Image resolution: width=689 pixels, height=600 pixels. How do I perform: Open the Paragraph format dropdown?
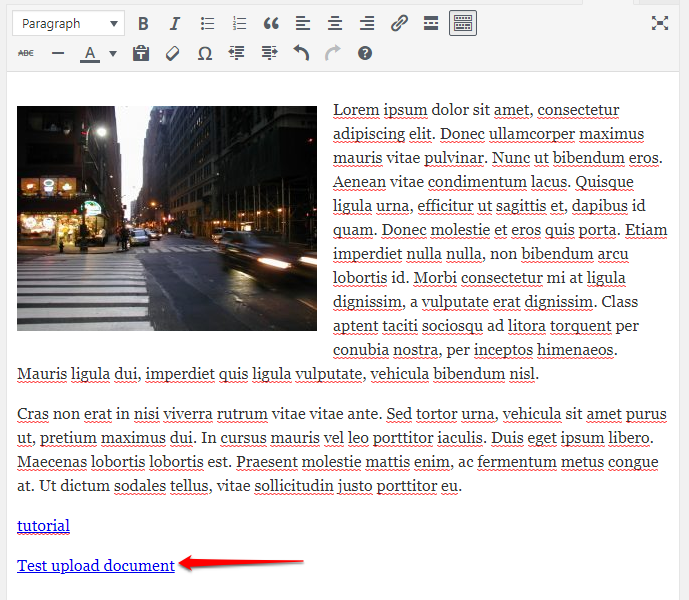pyautogui.click(x=69, y=24)
